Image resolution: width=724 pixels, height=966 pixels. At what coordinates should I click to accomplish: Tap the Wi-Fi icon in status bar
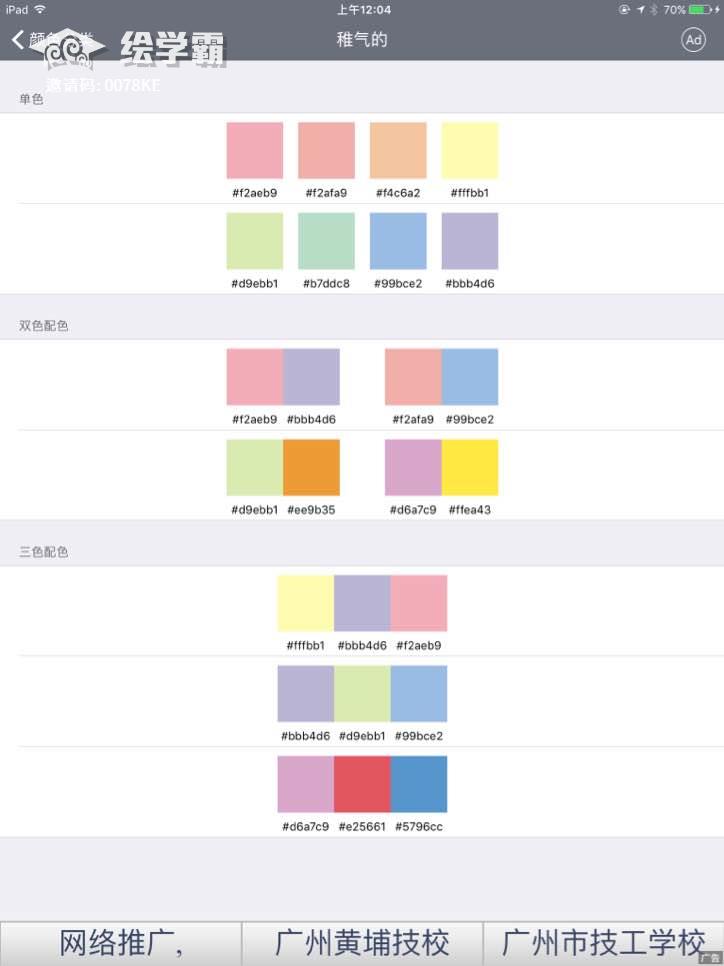[x=40, y=10]
